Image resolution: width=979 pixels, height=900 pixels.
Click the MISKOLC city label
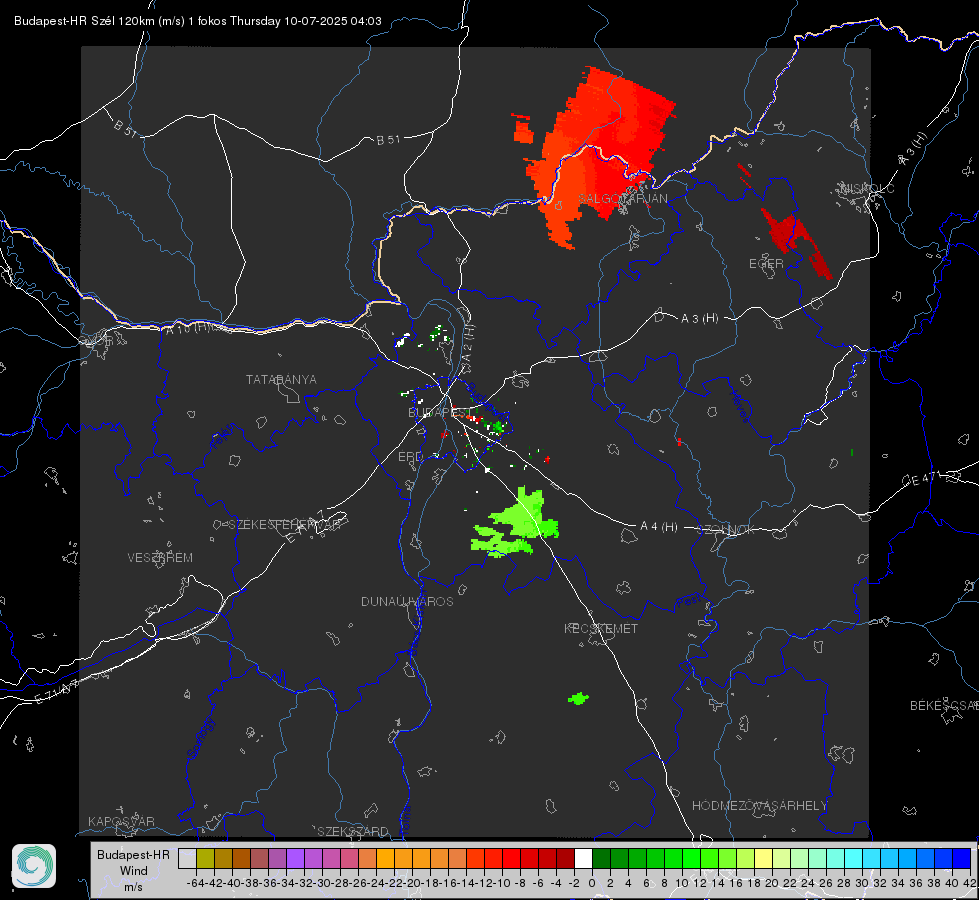(867, 188)
